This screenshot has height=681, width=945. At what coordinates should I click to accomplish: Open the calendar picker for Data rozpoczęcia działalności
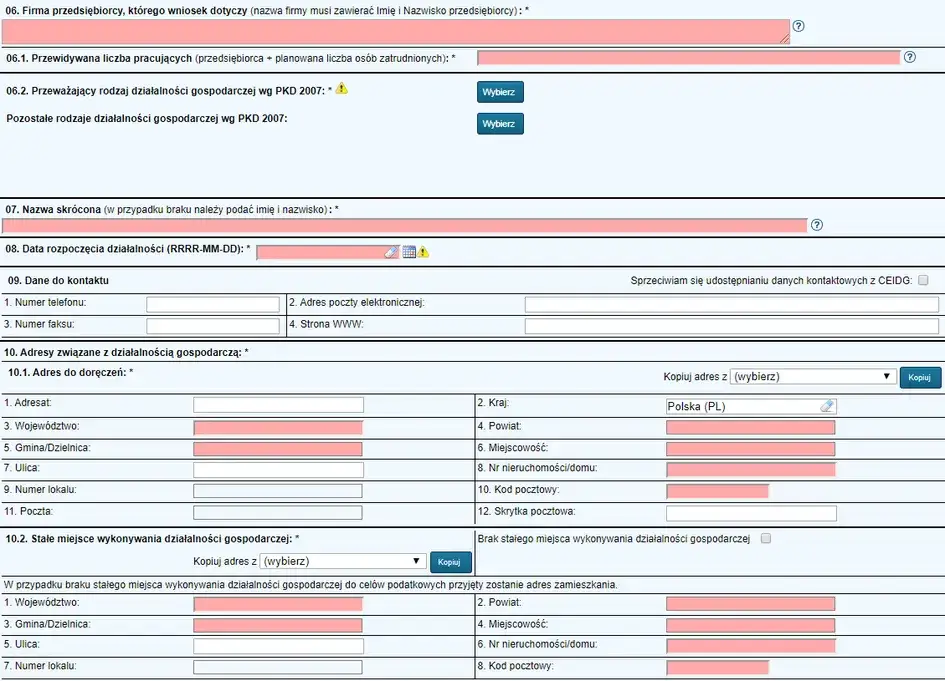point(410,251)
